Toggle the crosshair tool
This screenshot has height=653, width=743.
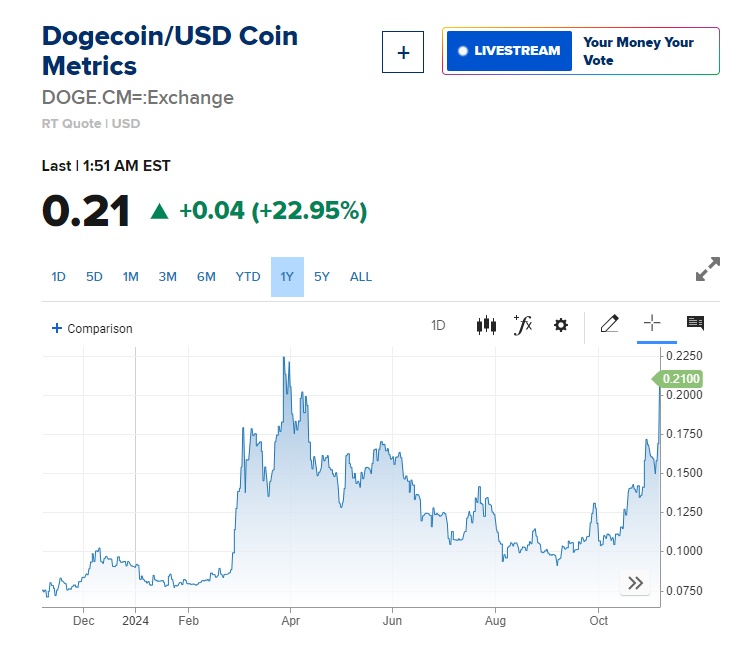(652, 323)
